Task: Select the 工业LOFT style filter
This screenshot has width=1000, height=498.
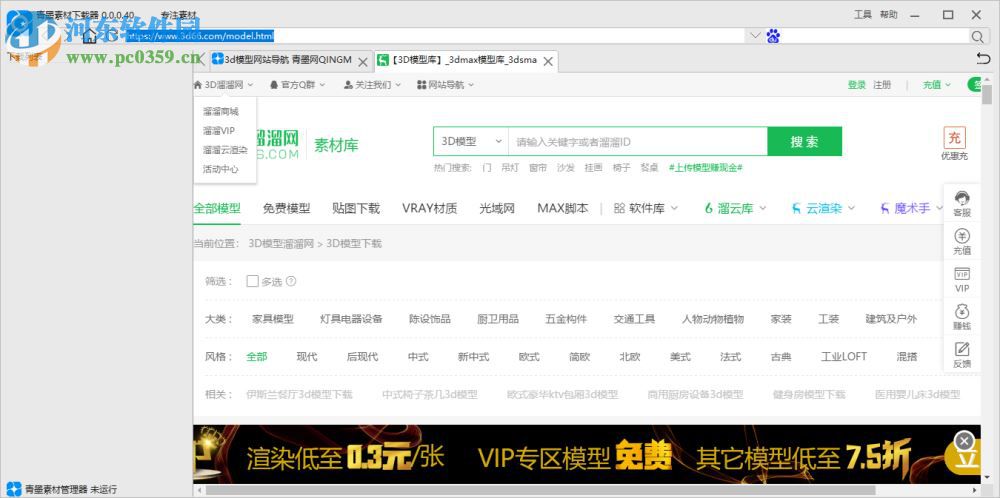Action: click(x=844, y=356)
